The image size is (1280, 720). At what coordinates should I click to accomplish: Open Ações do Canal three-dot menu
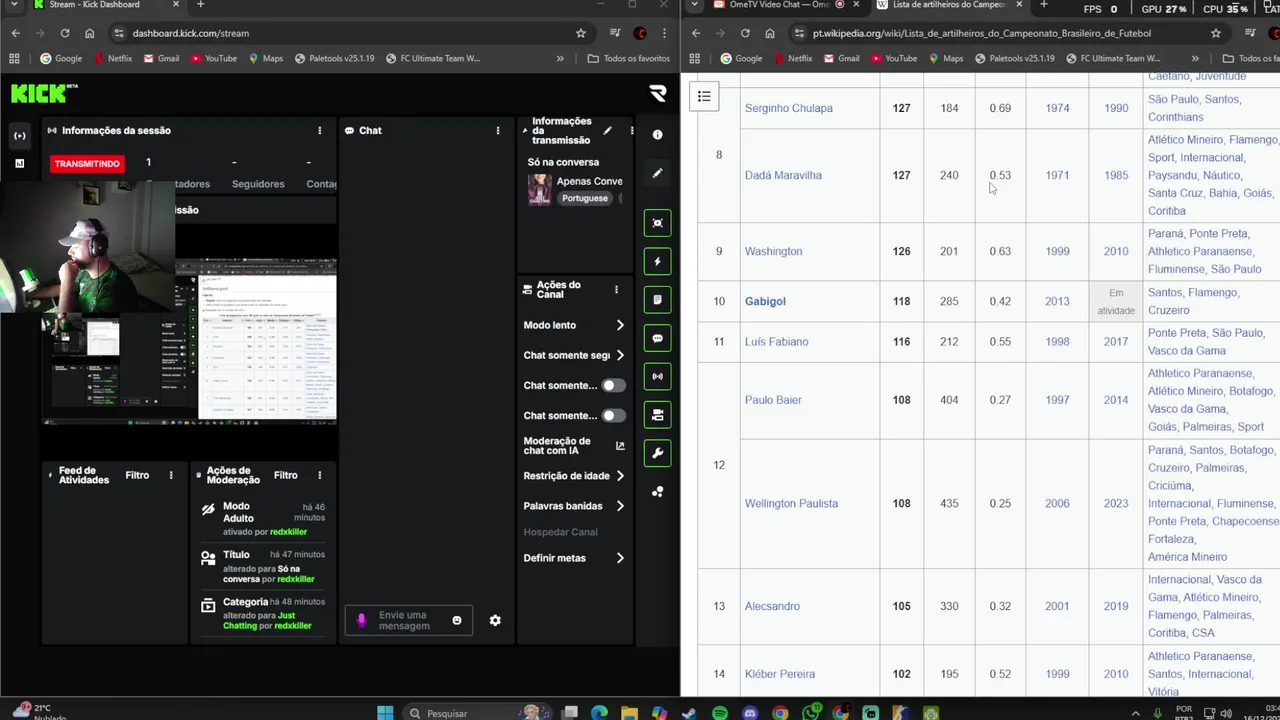pyautogui.click(x=616, y=290)
